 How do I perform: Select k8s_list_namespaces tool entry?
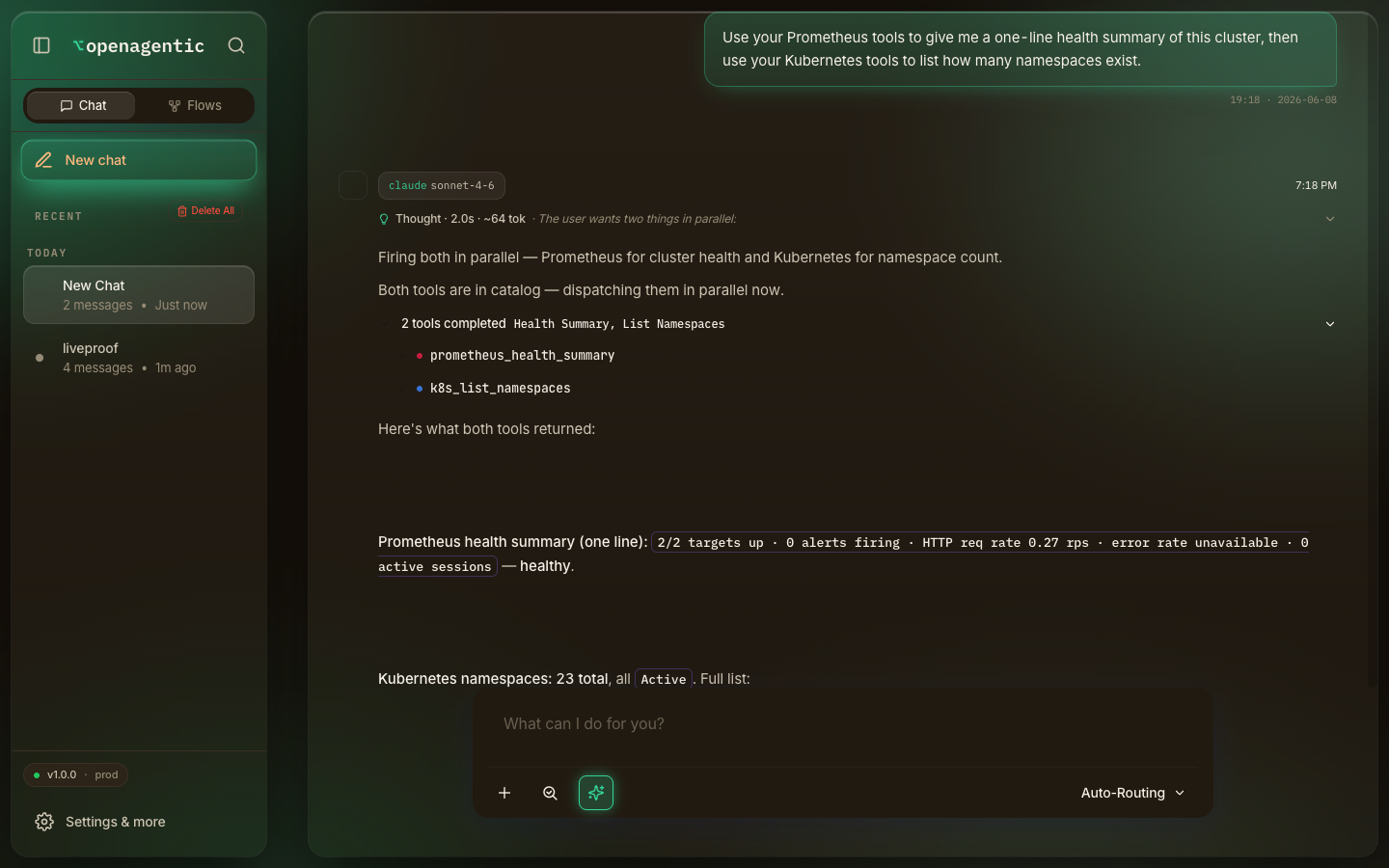click(x=500, y=389)
